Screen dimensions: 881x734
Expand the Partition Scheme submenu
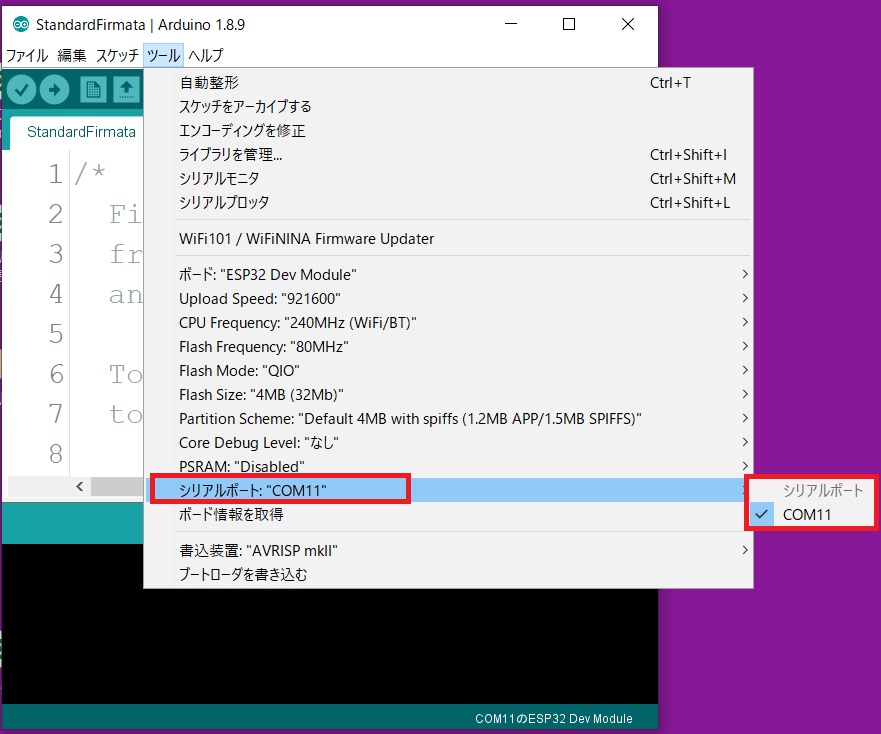pos(448,419)
